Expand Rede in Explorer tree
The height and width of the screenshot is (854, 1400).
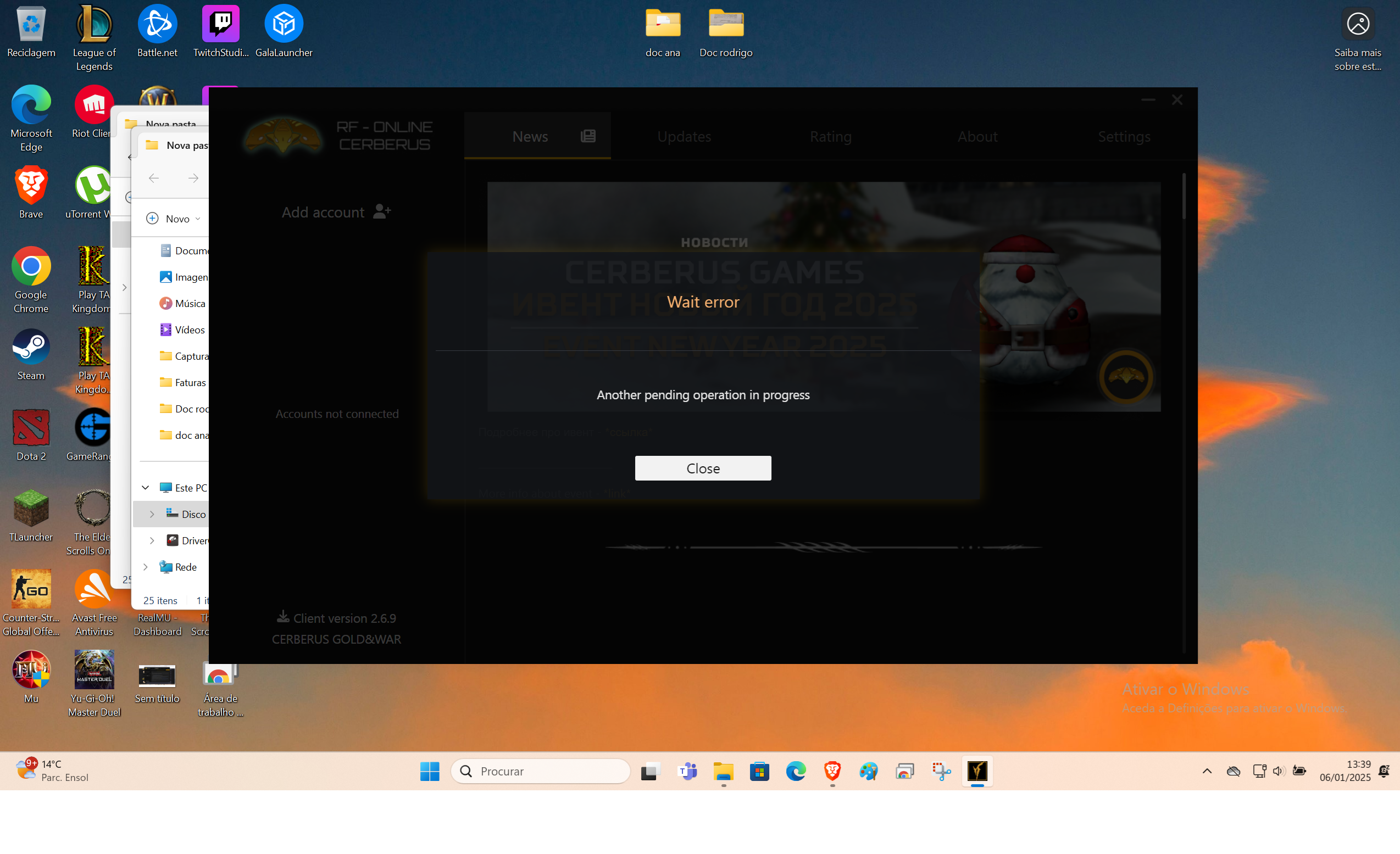pyautogui.click(x=145, y=567)
